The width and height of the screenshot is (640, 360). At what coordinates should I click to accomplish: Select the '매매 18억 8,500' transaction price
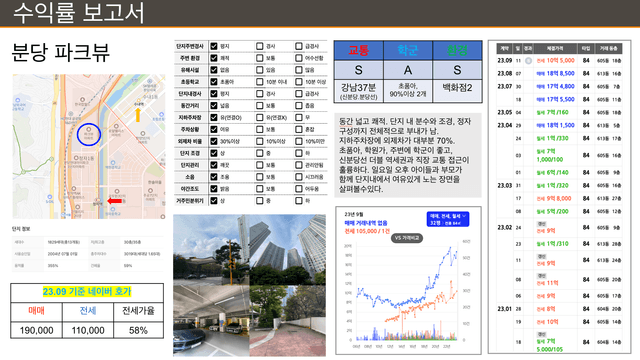coord(555,73)
